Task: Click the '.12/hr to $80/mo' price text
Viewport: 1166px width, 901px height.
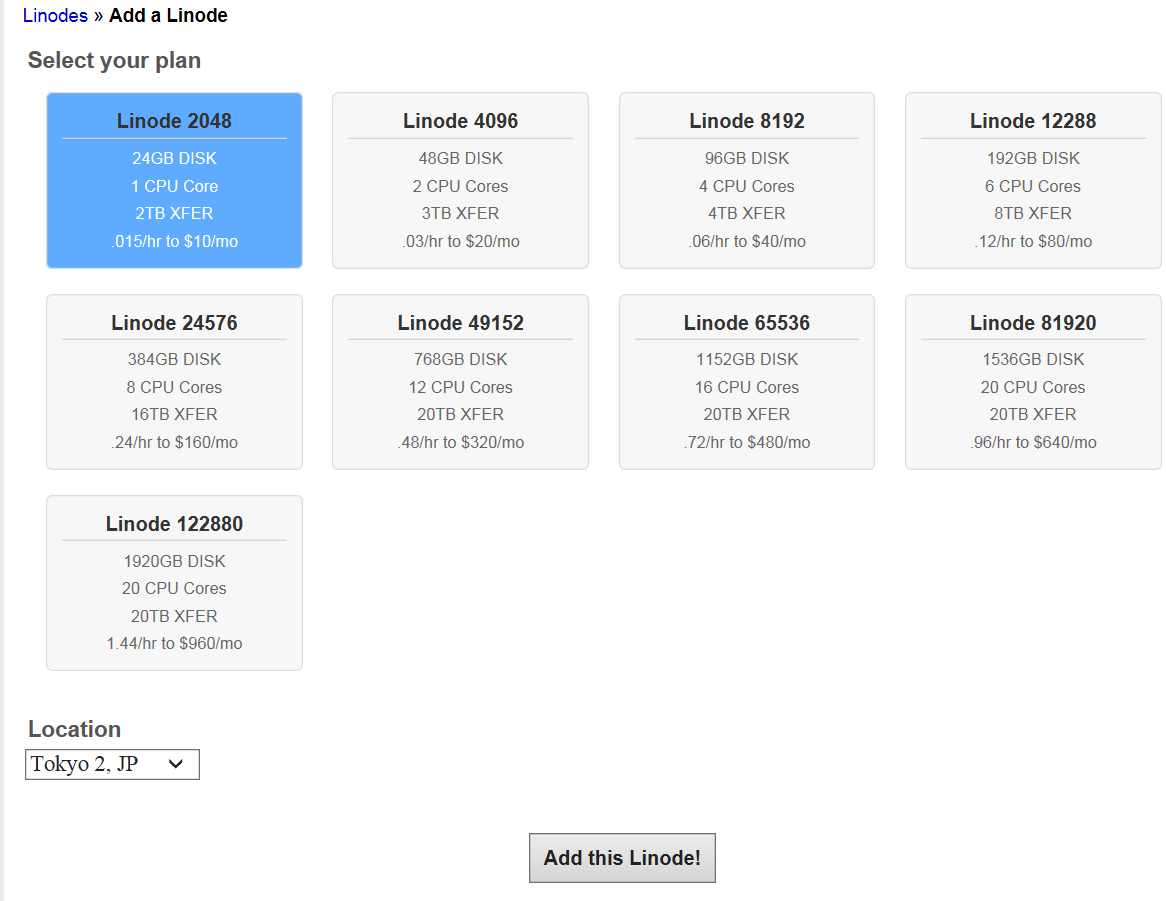Action: click(x=1033, y=241)
